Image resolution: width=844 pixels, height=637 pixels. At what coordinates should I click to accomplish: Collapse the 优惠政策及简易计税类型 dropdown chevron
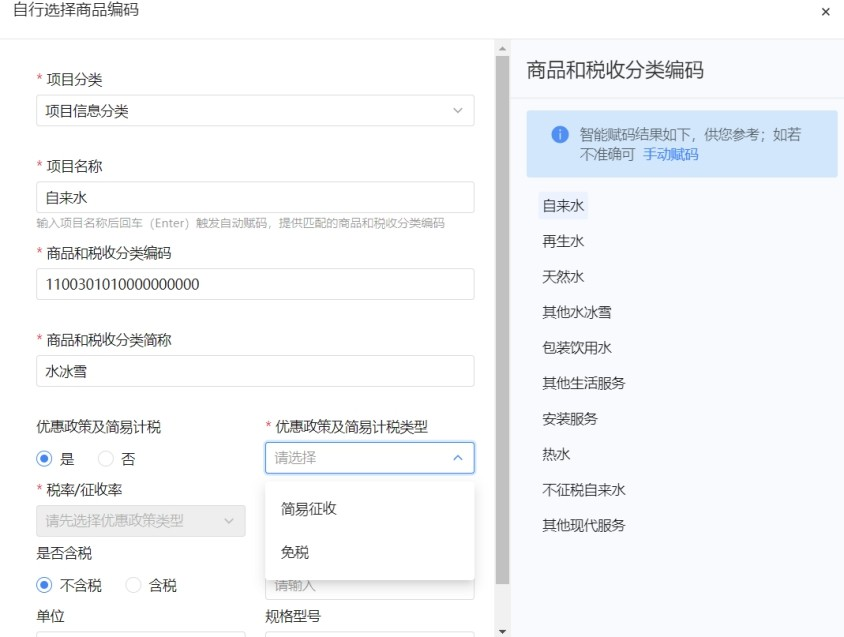tap(458, 458)
